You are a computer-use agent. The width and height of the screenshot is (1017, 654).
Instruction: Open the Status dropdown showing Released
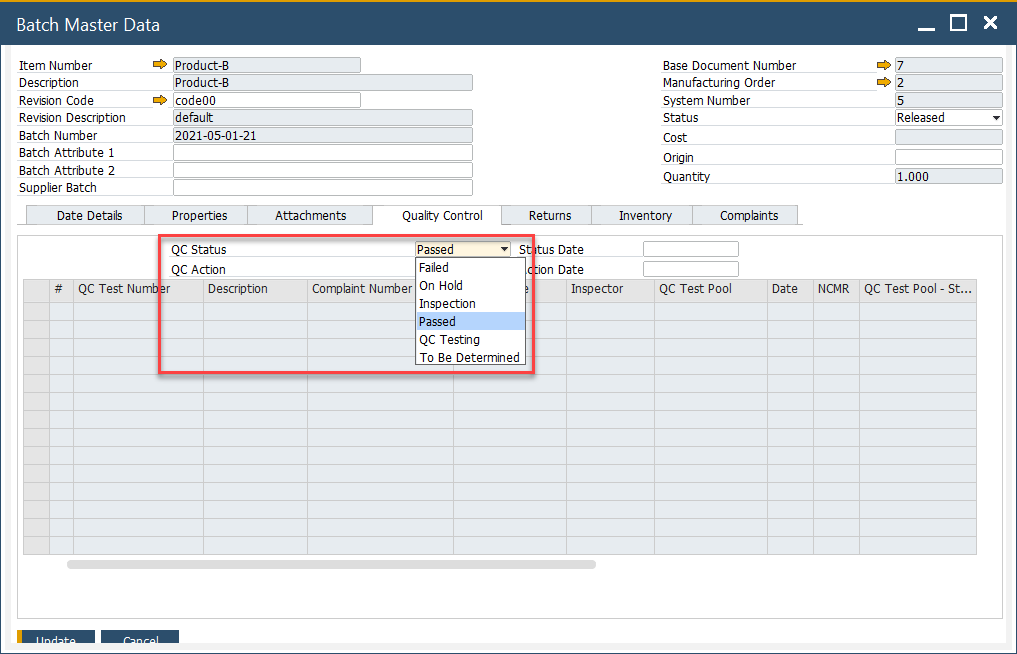click(996, 118)
